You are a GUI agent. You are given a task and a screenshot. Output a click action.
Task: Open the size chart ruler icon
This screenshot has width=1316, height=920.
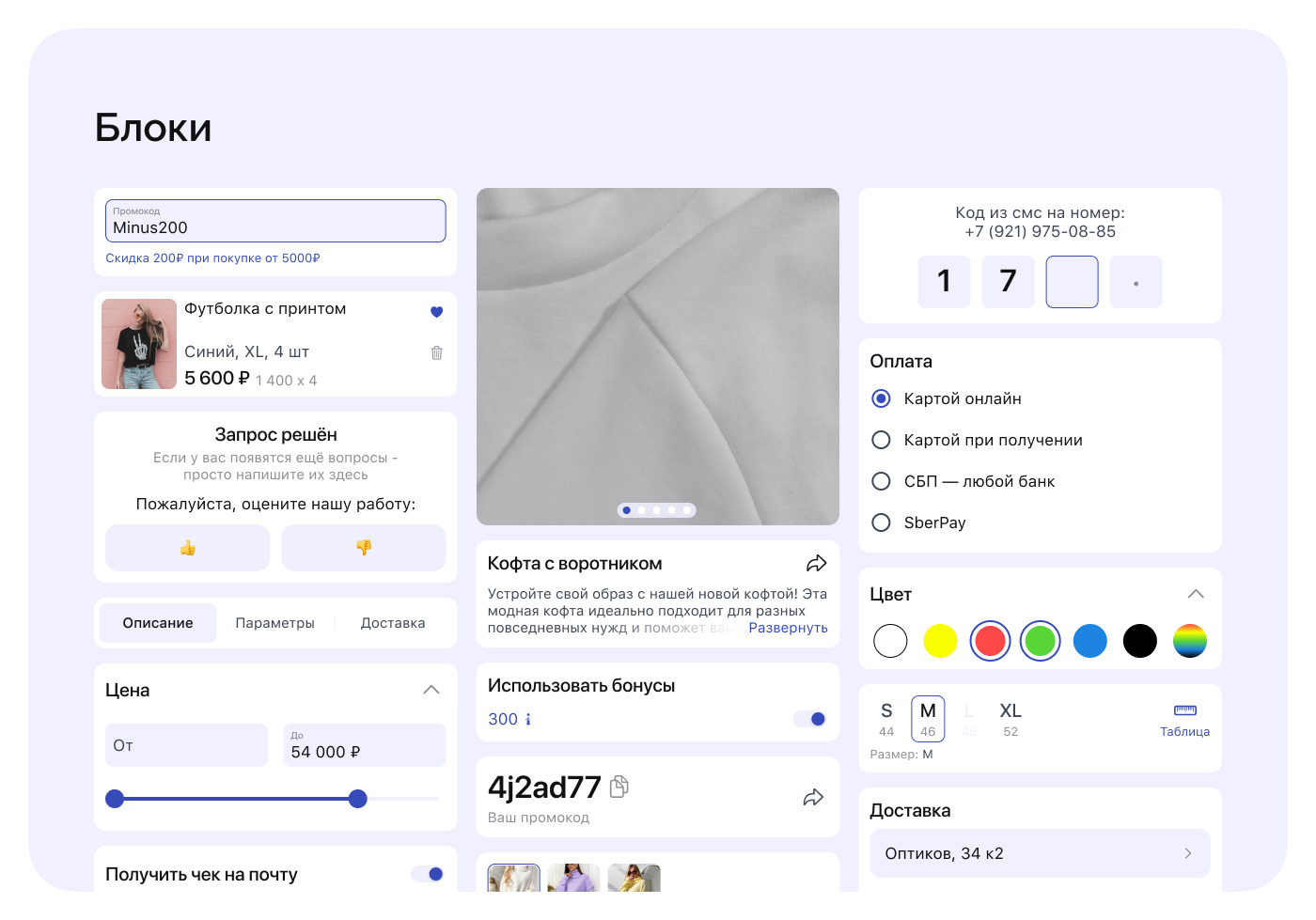click(1185, 710)
